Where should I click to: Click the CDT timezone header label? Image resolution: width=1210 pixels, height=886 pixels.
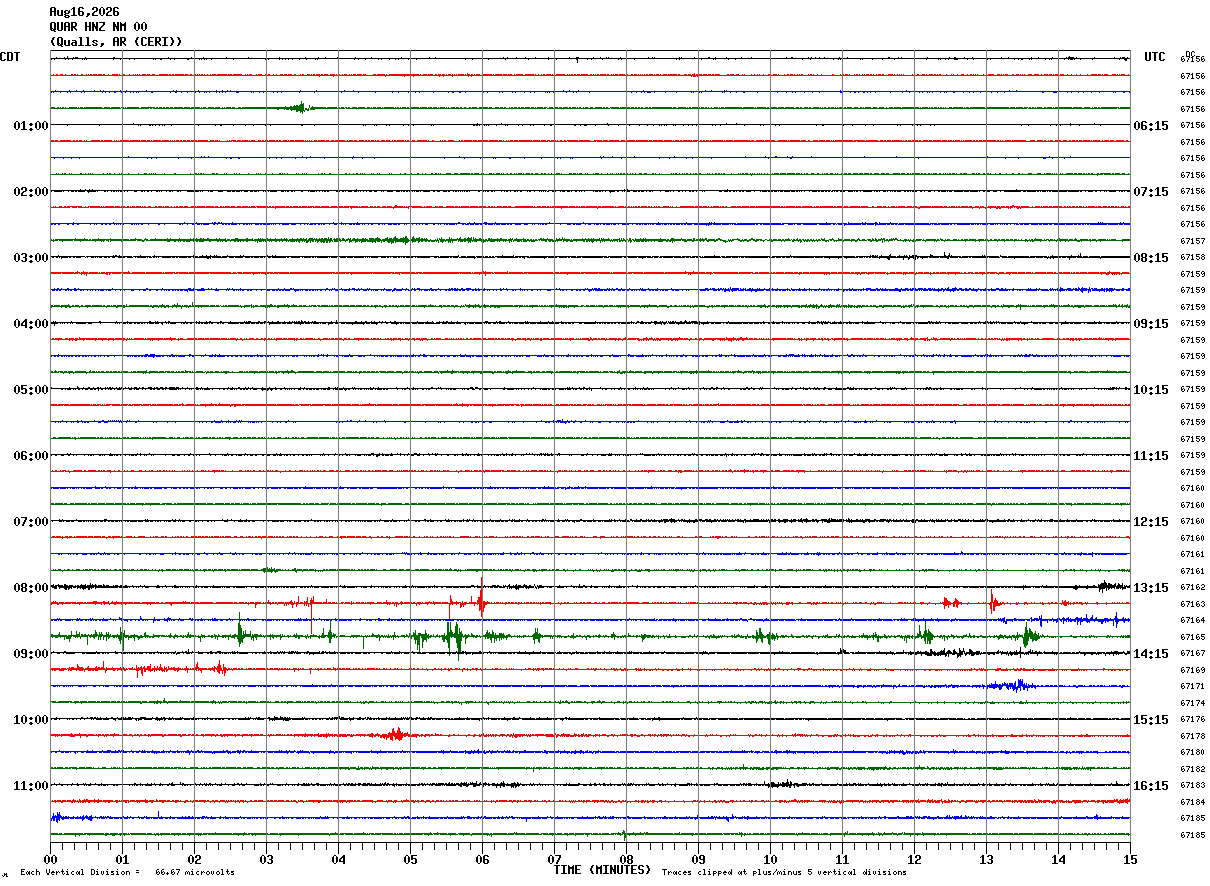[x=10, y=57]
